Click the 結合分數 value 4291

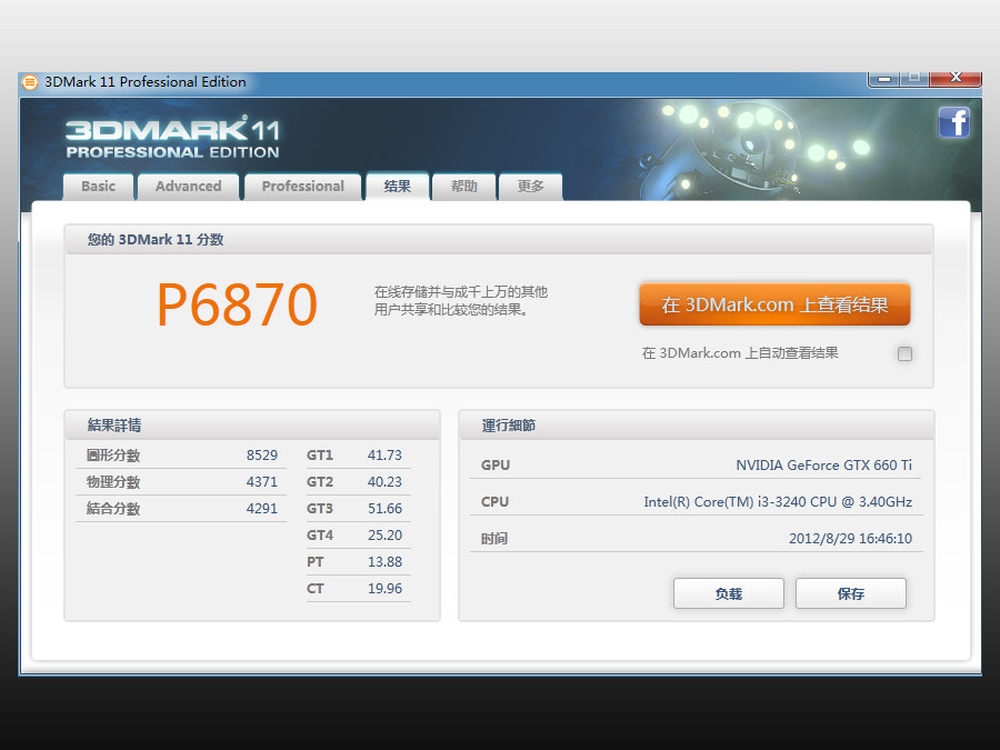pyautogui.click(x=262, y=509)
